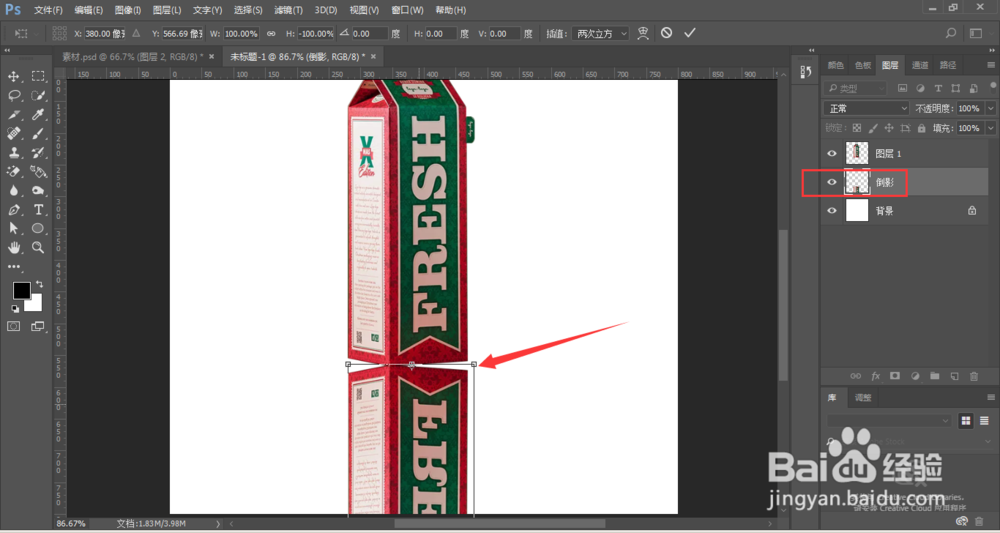Viewport: 1000px width, 533px height.
Task: Hide the 图层 1 layer with eye icon
Action: [x=832, y=154]
